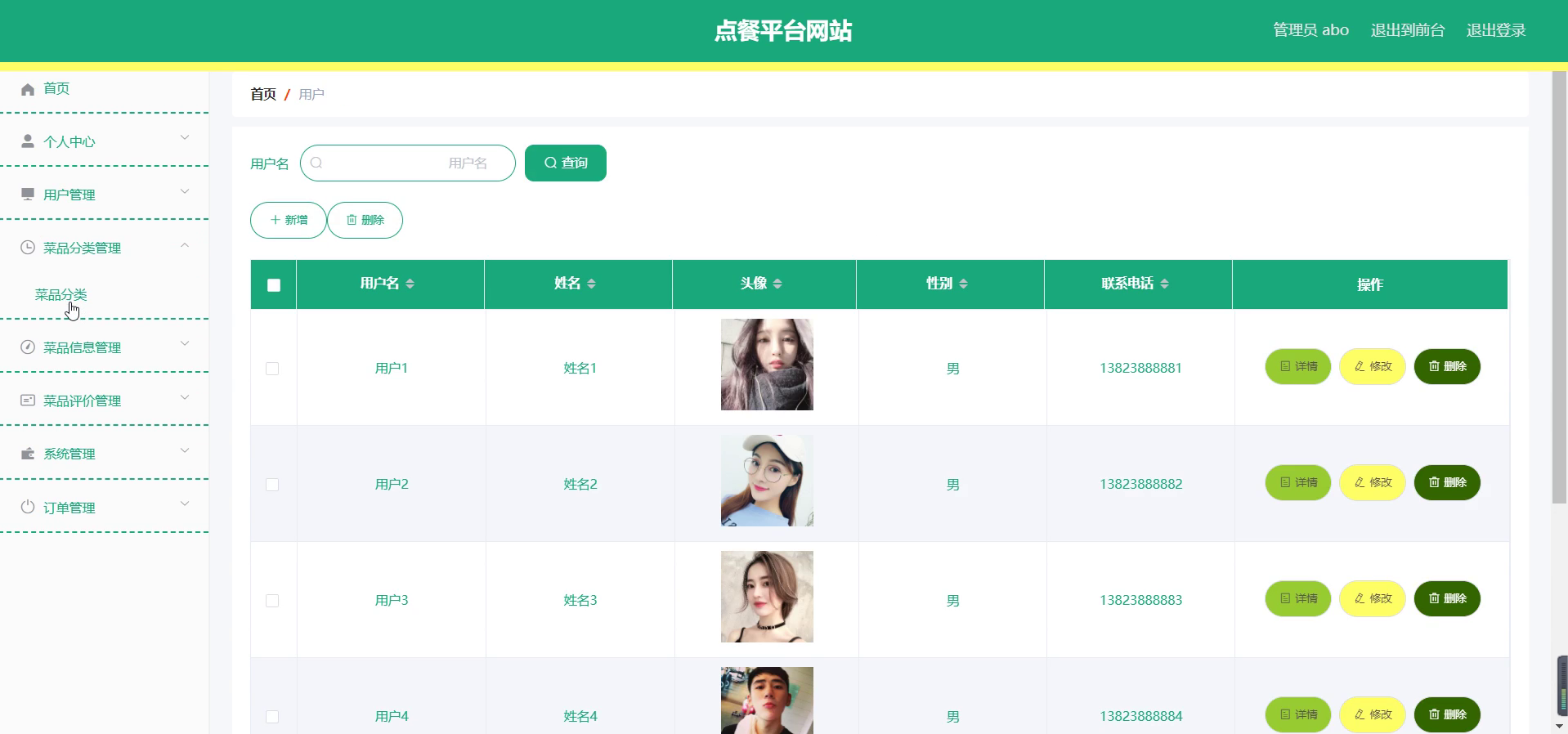Expand the 菜品信息管理 menu chevron

point(185,344)
